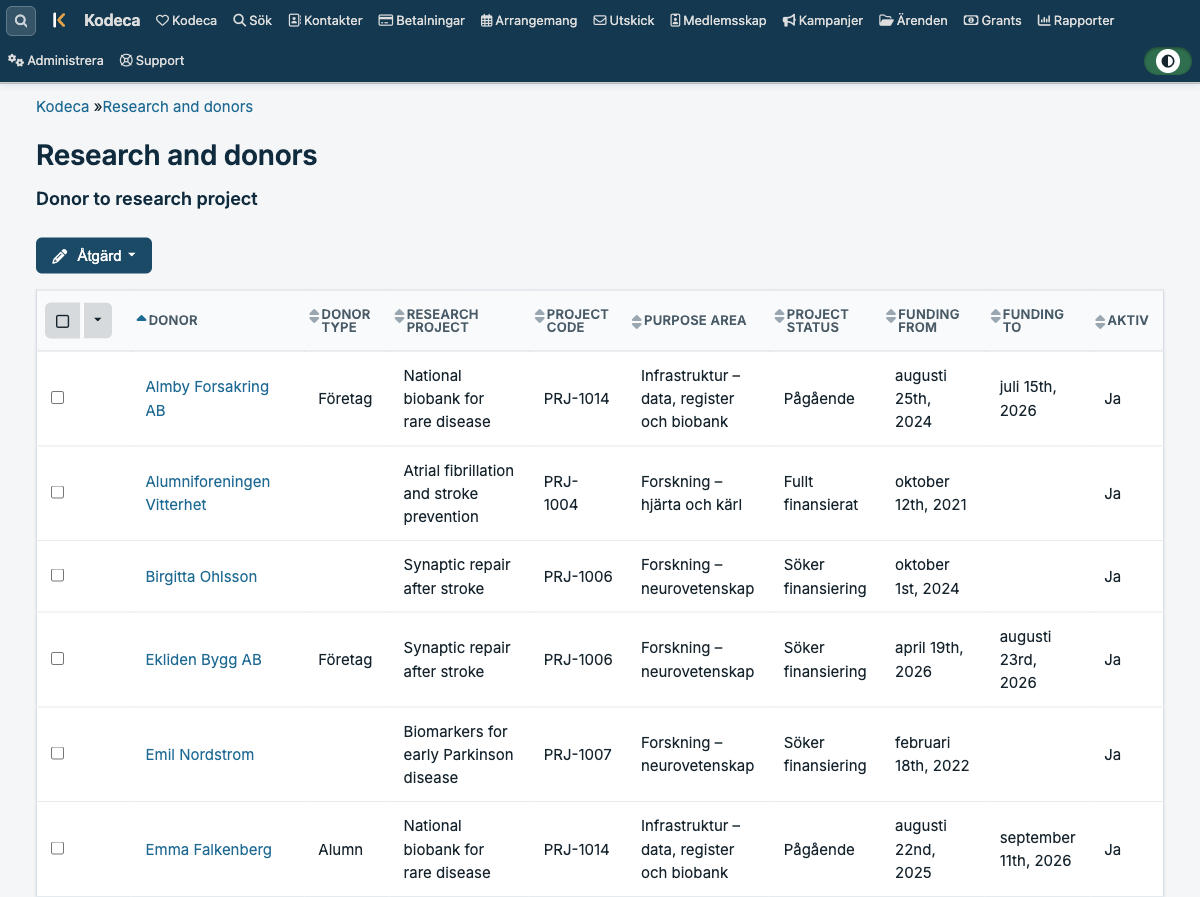Image resolution: width=1200 pixels, height=897 pixels.
Task: Open the Ärenden folder menu
Action: coord(913,20)
